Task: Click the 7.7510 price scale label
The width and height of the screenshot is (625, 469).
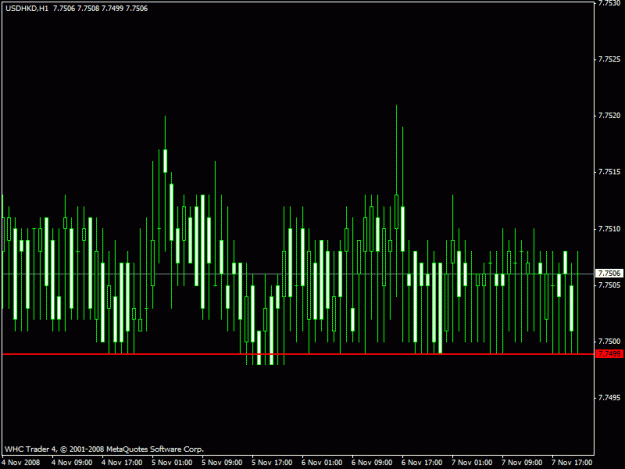Action: (609, 229)
